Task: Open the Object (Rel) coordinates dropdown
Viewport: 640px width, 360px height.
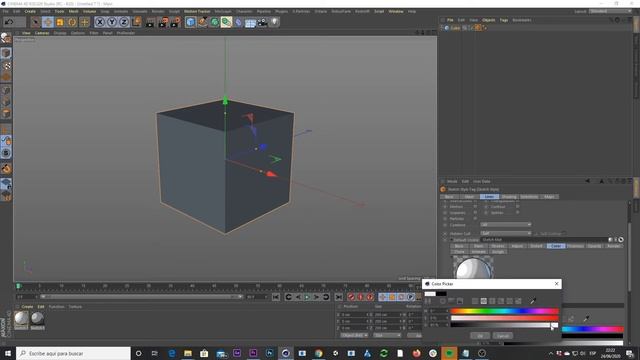Action: pos(354,335)
